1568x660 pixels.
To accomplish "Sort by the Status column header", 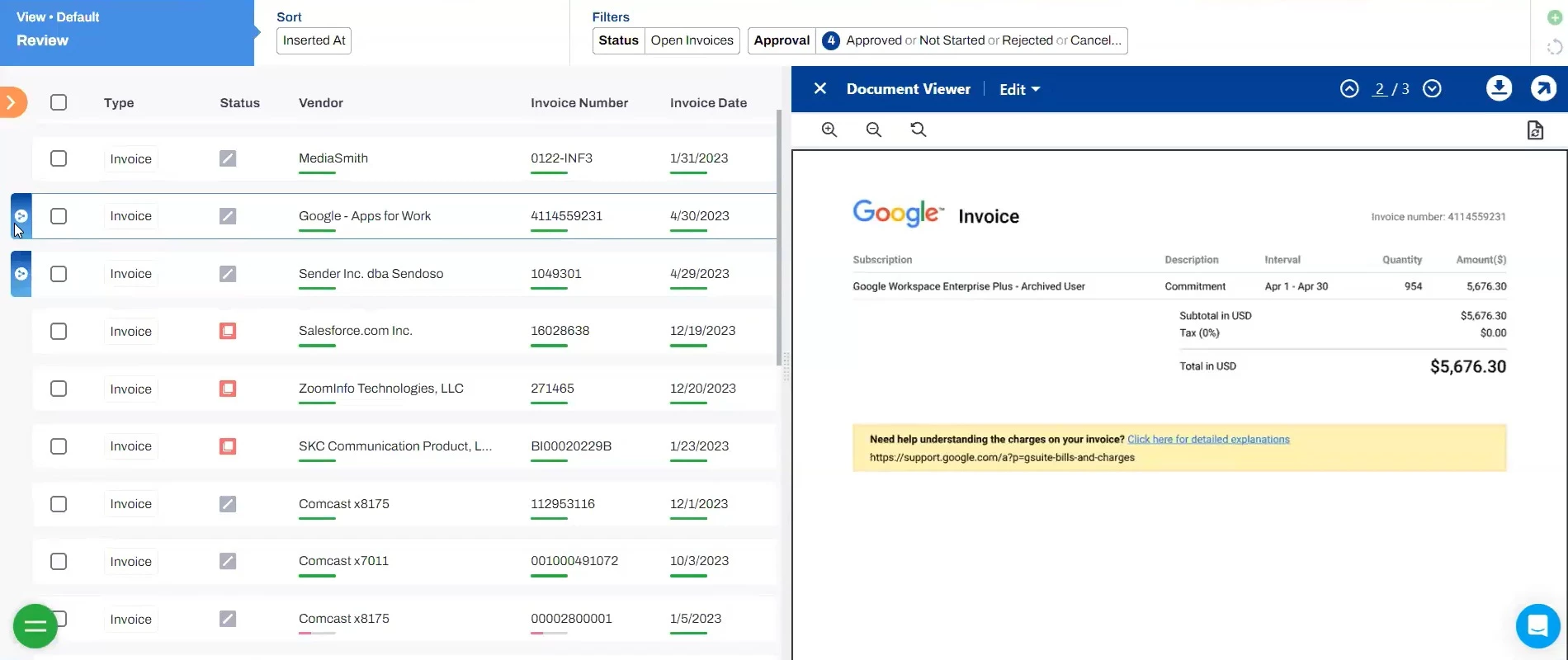I will coord(239,103).
